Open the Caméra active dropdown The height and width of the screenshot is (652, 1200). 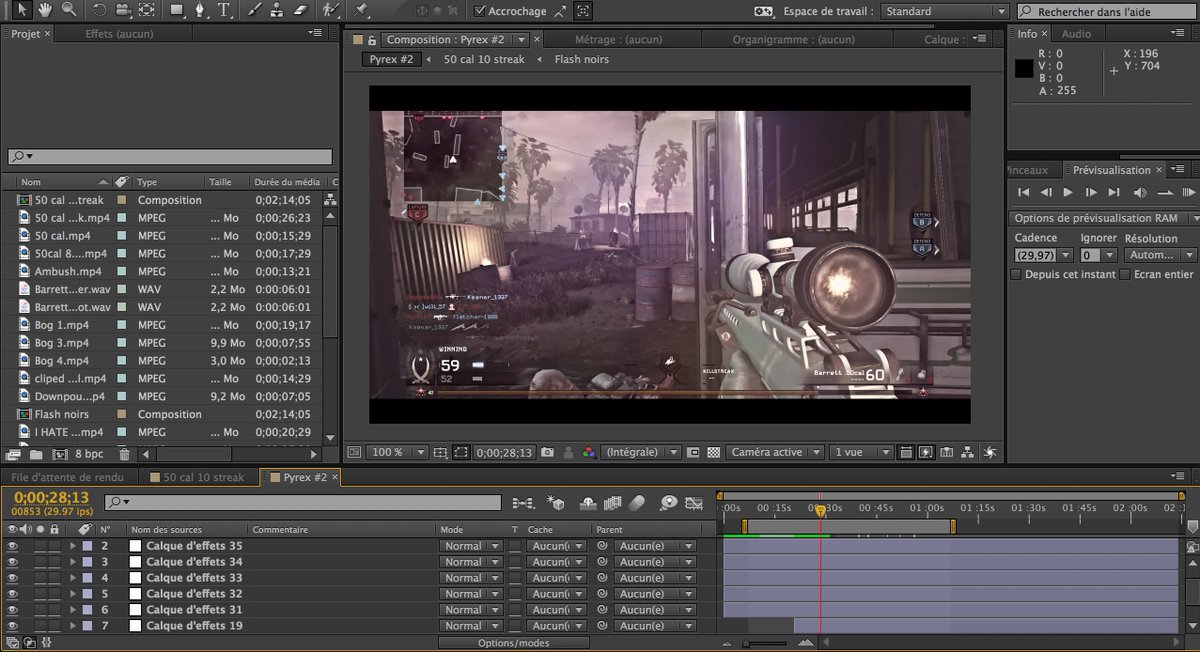point(775,452)
